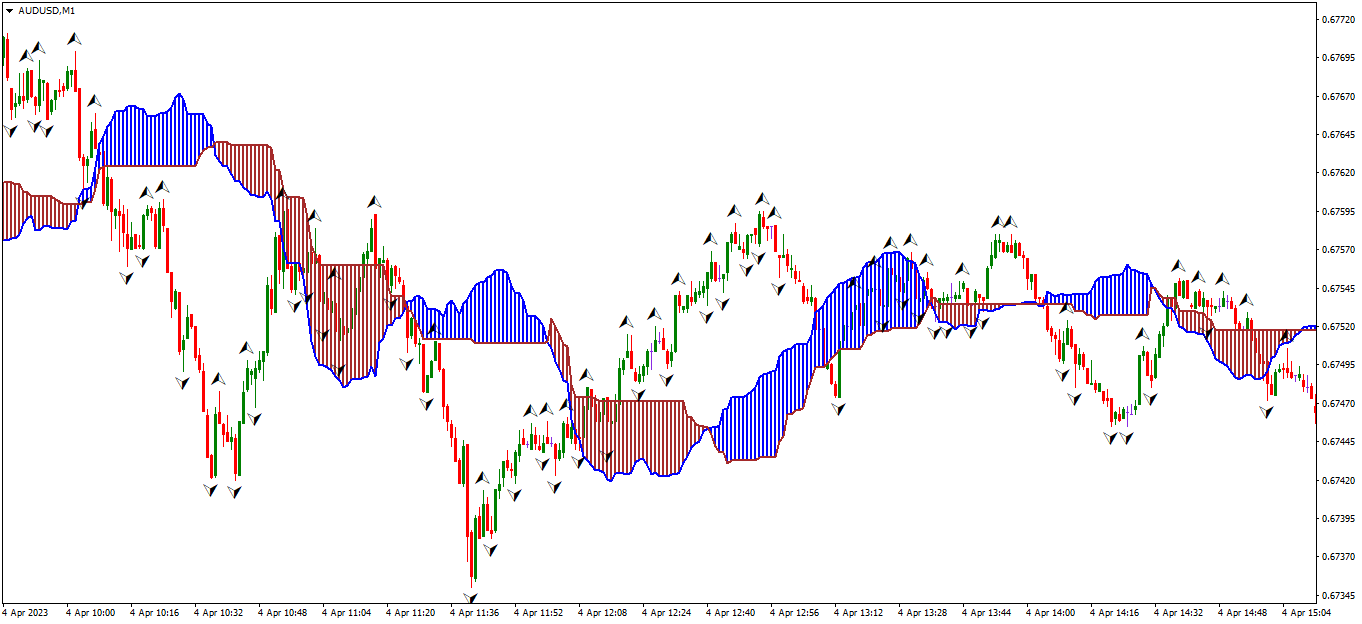This screenshot has width=1362, height=624.
Task: Click the 4 Apr 14:00 time label
Action: 1050,612
